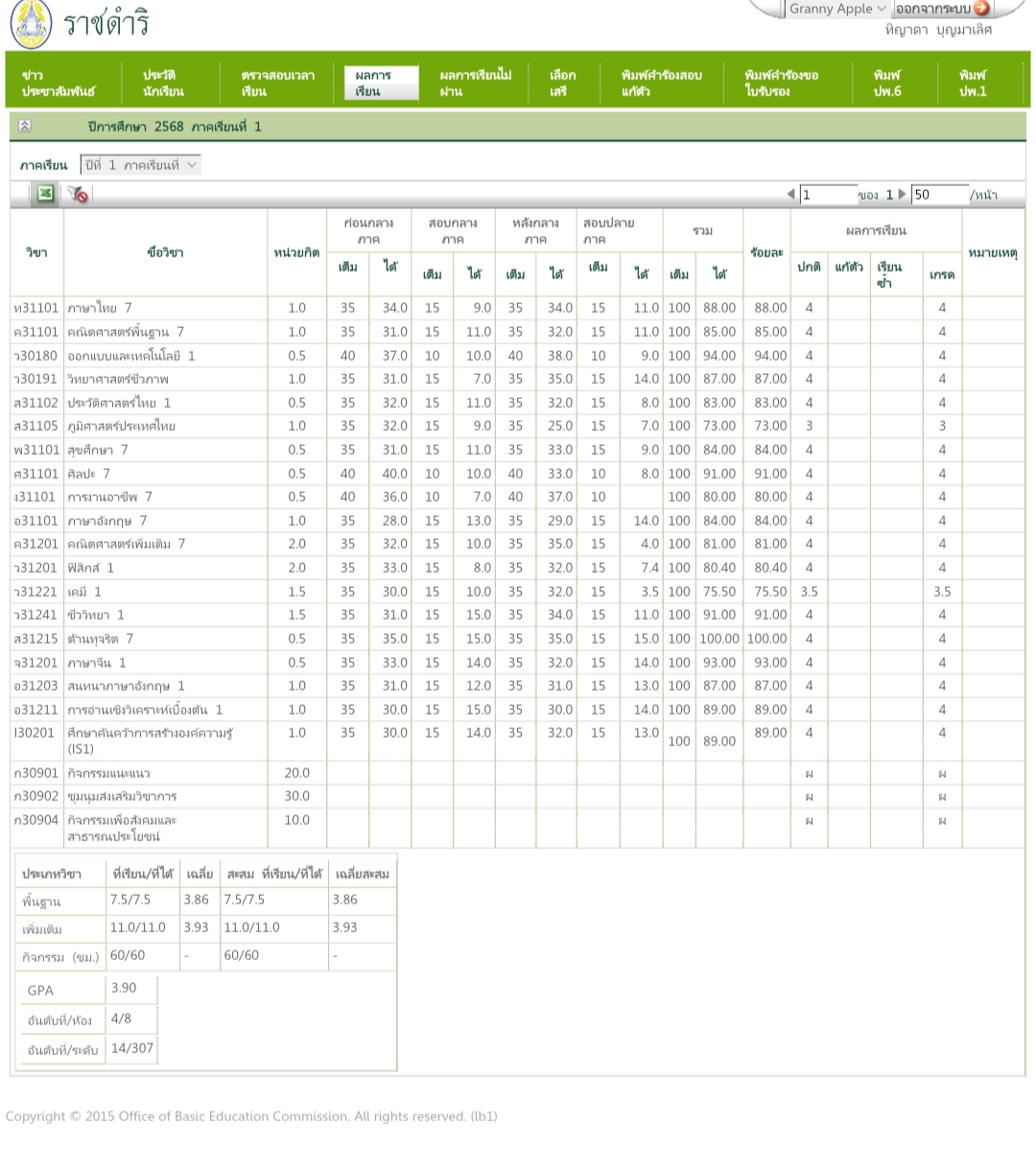Click the clear filter icon

(78, 195)
